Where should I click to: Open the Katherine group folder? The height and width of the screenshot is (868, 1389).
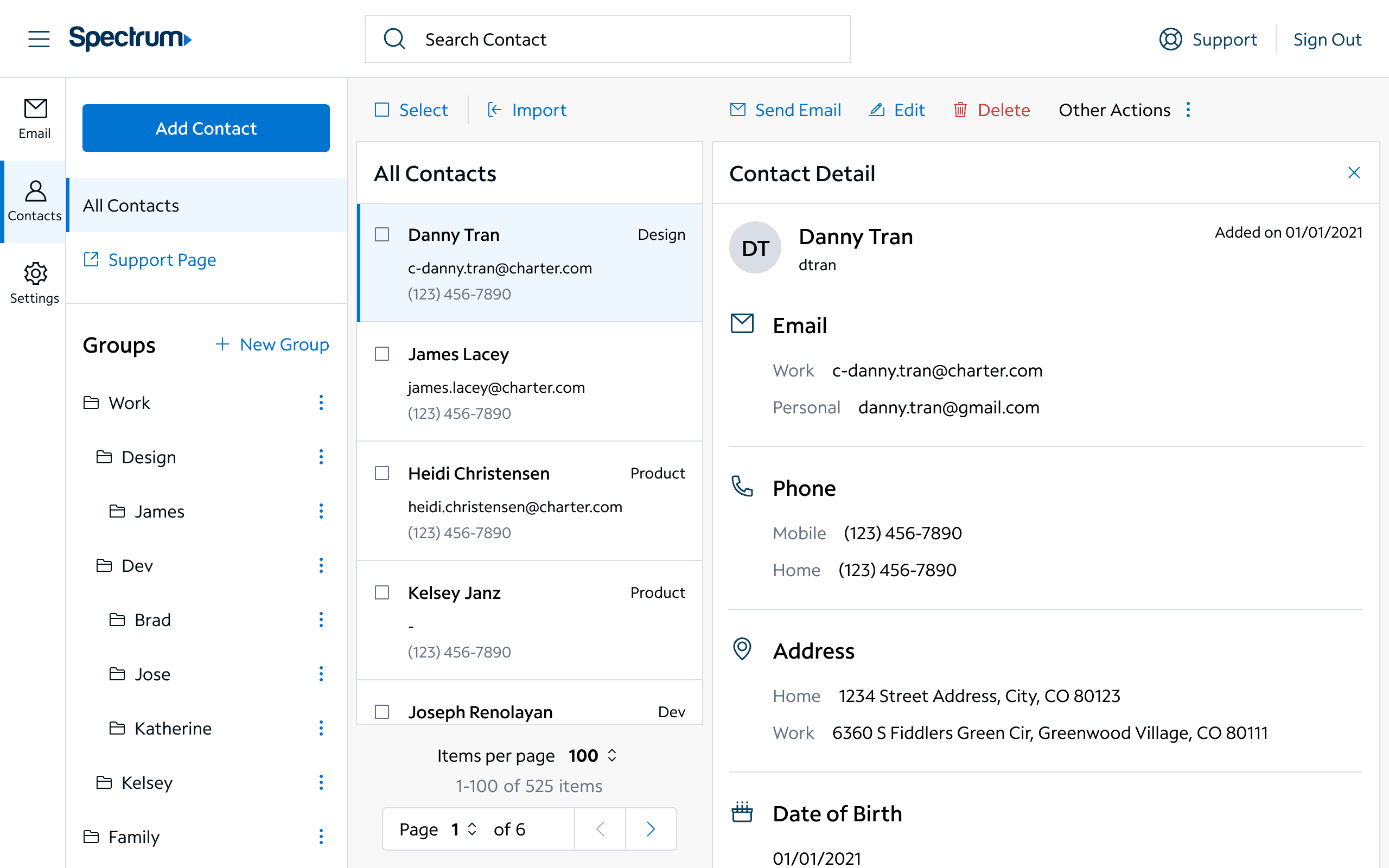coord(160,728)
